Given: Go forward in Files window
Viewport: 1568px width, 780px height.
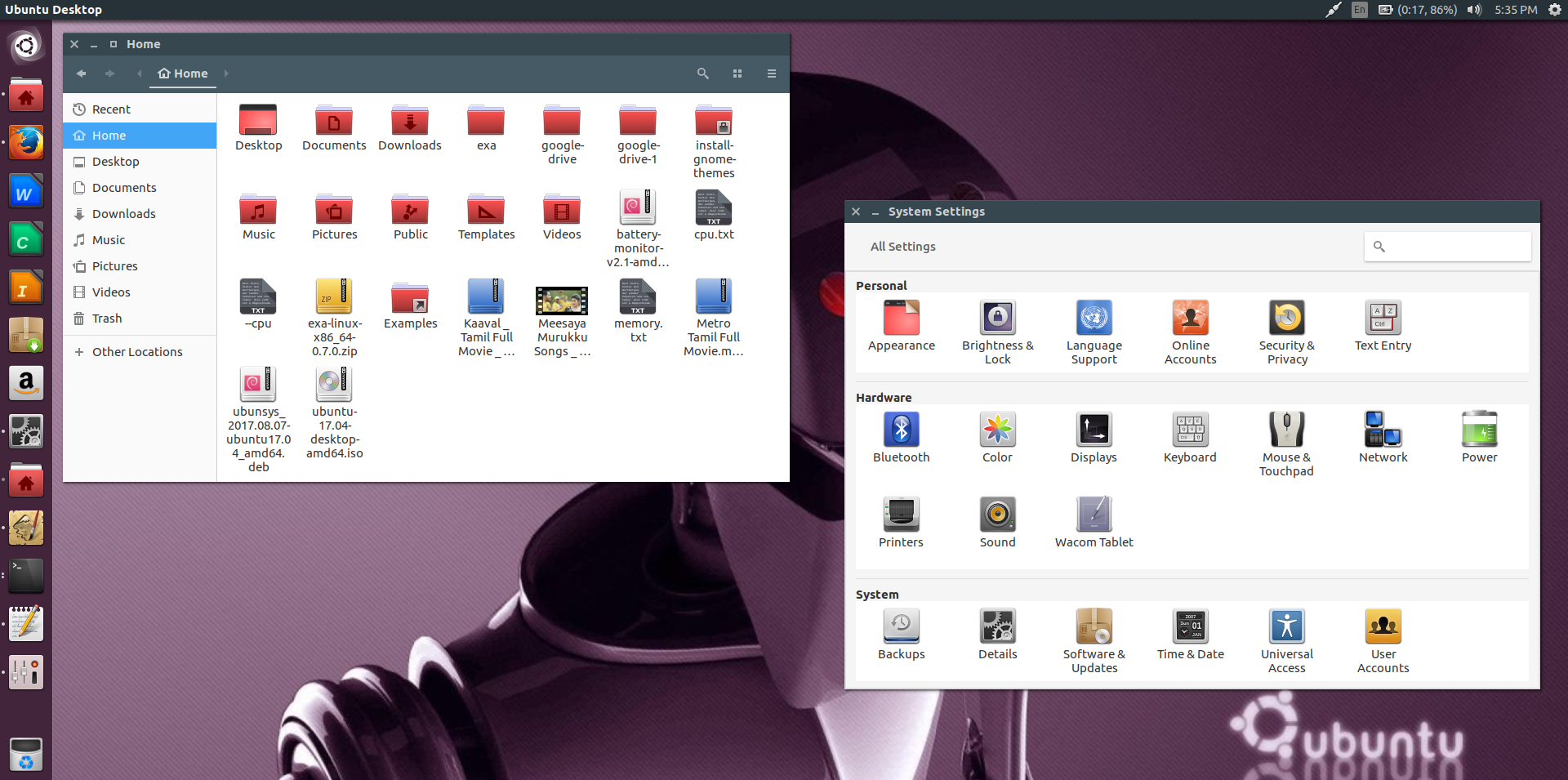Looking at the screenshot, I should tap(109, 74).
